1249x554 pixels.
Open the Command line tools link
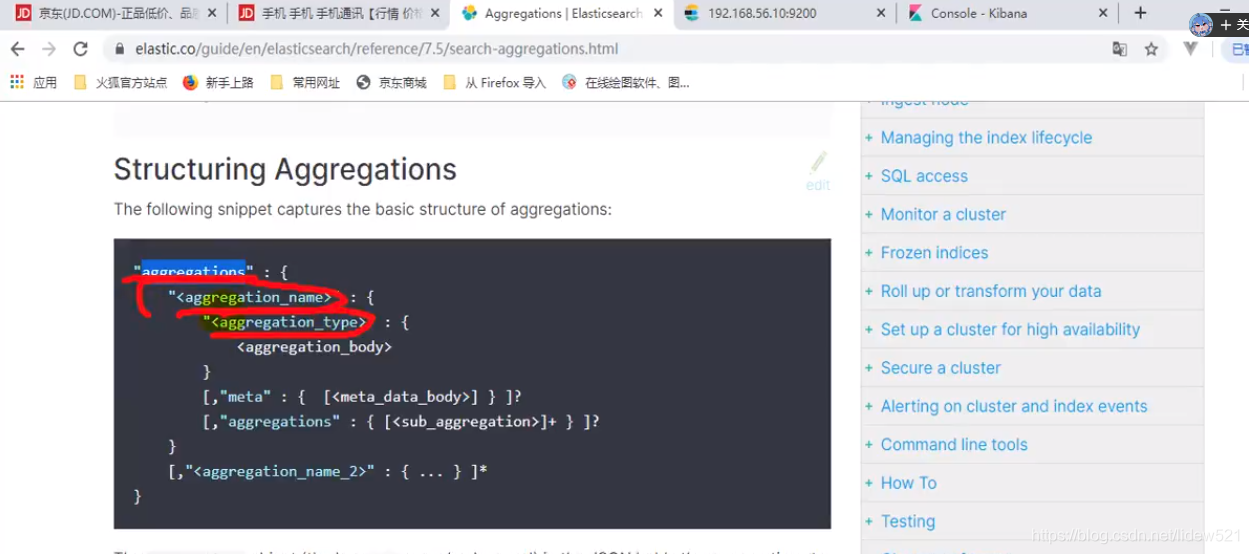point(954,445)
